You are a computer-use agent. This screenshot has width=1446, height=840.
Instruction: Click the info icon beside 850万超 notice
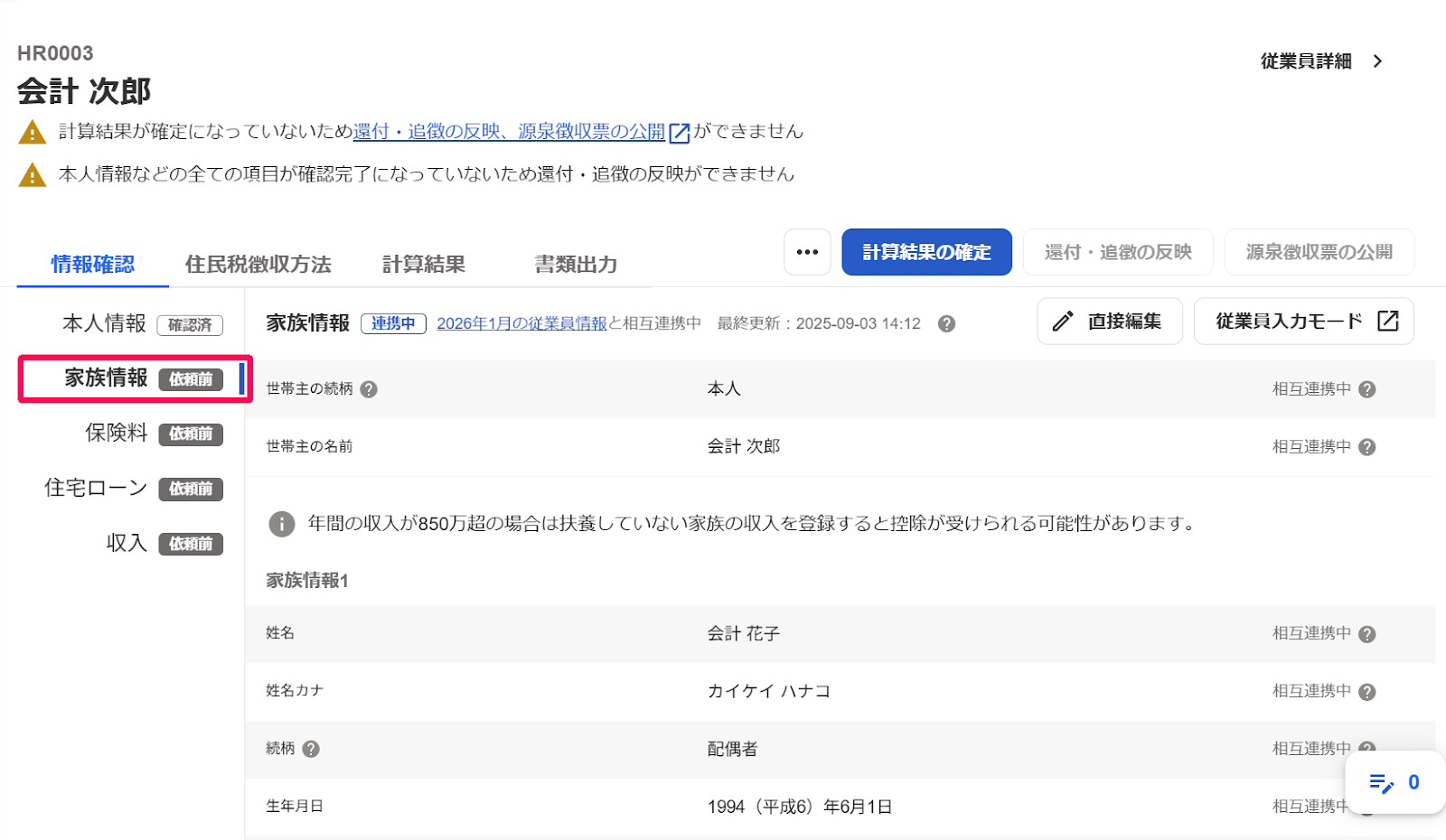tap(282, 524)
